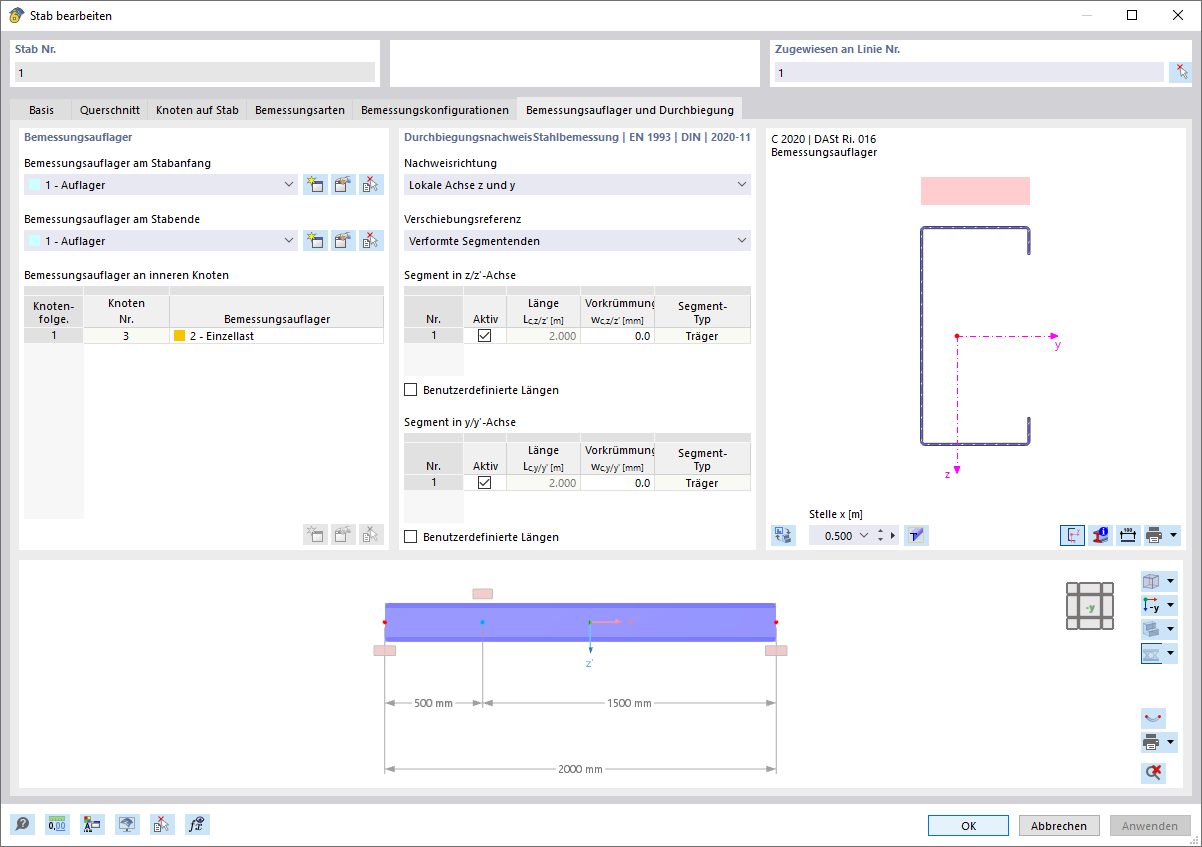Click the solid rendering mode icon

click(1152, 629)
